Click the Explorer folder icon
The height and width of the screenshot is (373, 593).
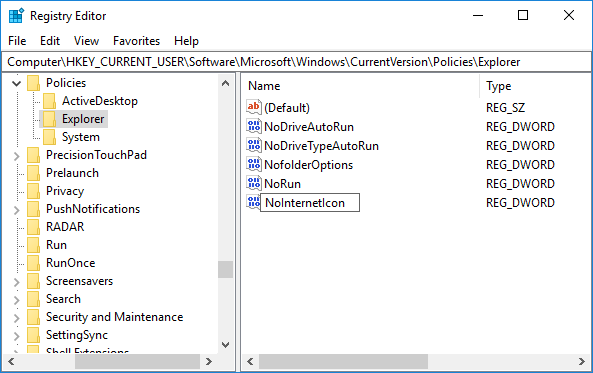coord(49,119)
